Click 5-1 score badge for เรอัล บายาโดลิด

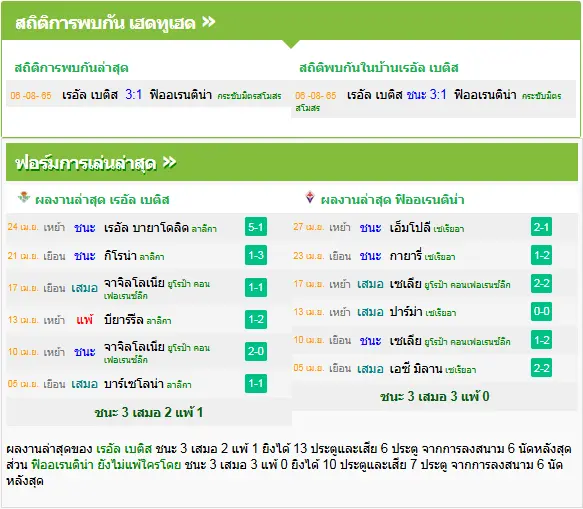256,227
